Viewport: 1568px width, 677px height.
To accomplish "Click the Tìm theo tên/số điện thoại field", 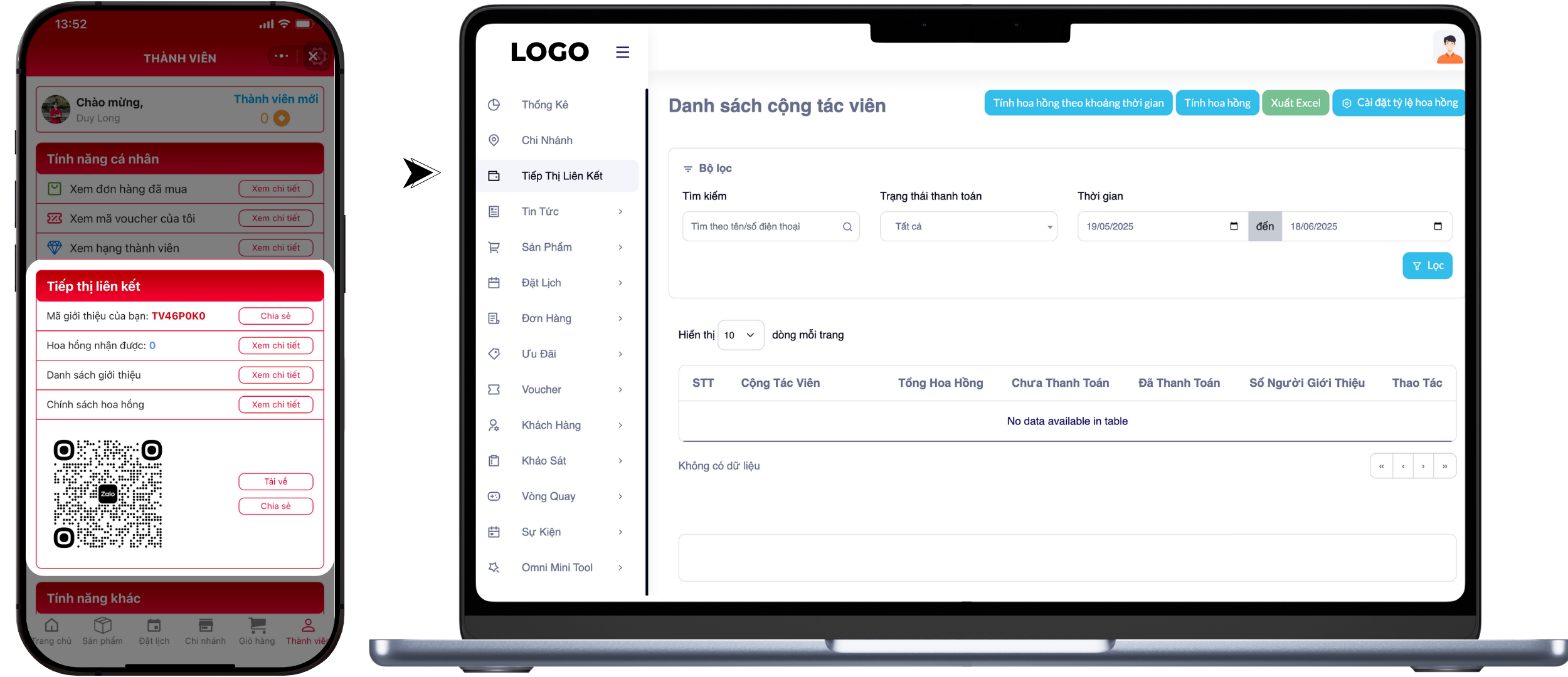I will click(x=762, y=226).
